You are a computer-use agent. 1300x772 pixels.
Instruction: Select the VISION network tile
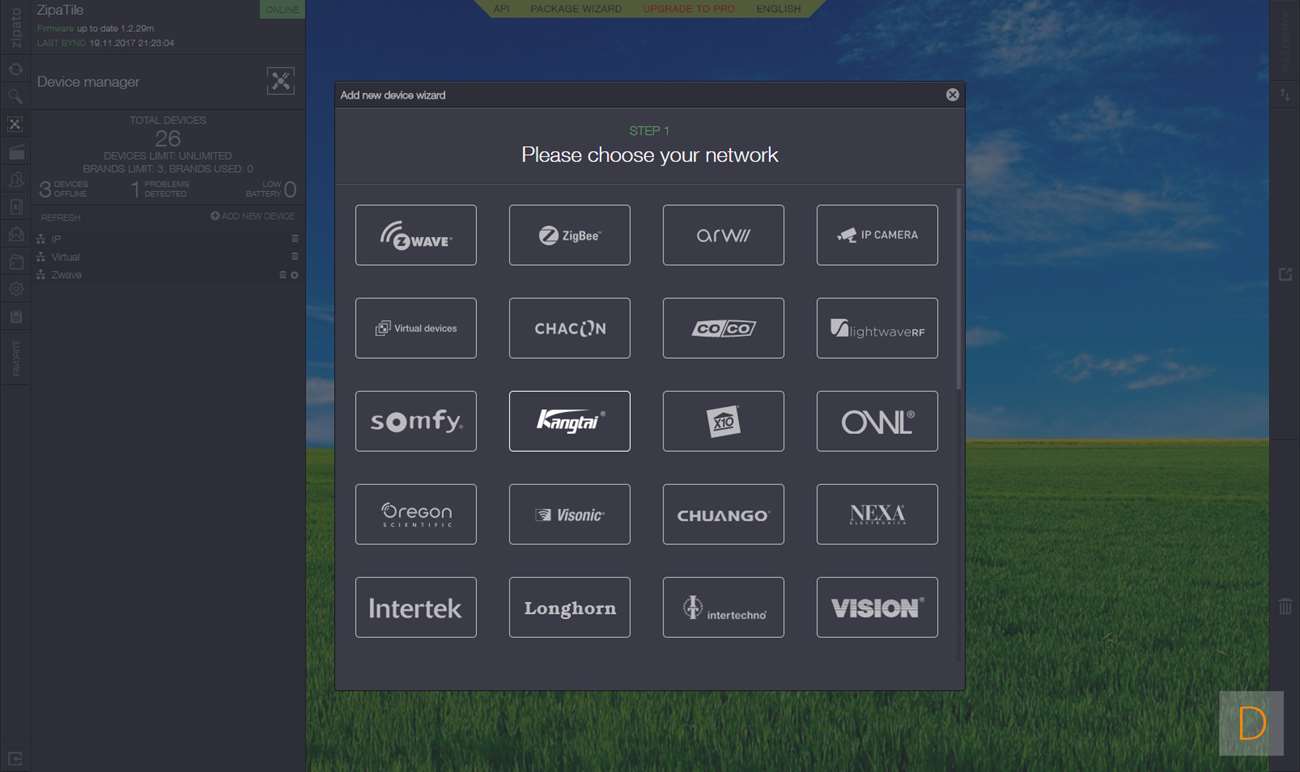click(x=877, y=607)
